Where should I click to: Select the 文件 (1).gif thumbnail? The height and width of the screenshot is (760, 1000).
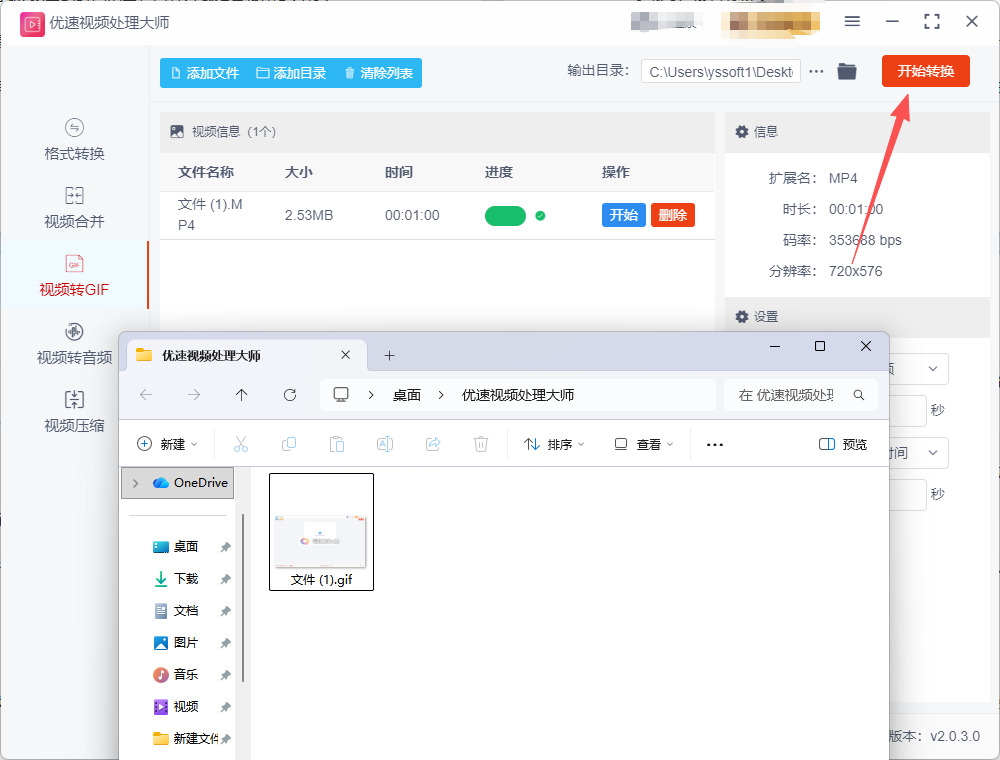coord(321,532)
